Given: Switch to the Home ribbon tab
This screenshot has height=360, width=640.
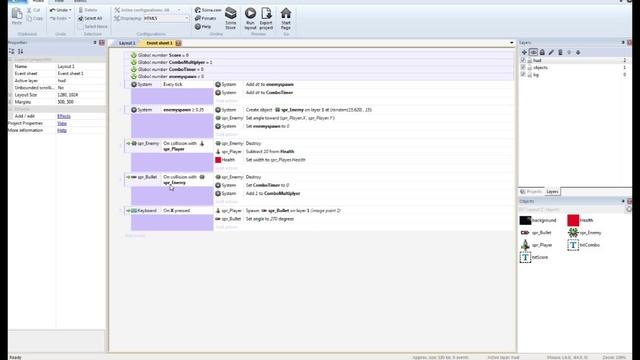Looking at the screenshot, I should pyautogui.click(x=38, y=1).
